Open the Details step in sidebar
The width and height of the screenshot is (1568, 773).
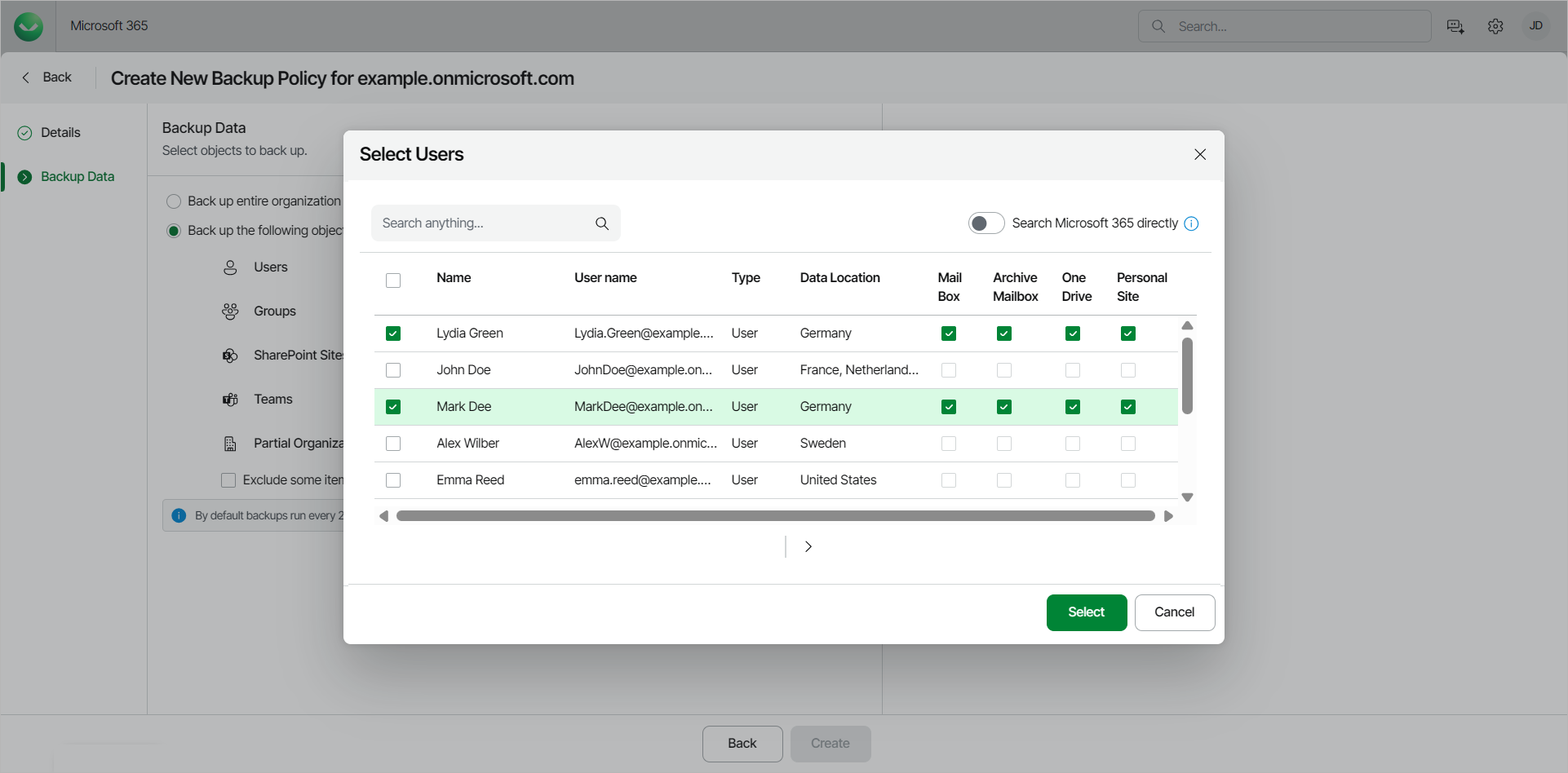point(60,133)
